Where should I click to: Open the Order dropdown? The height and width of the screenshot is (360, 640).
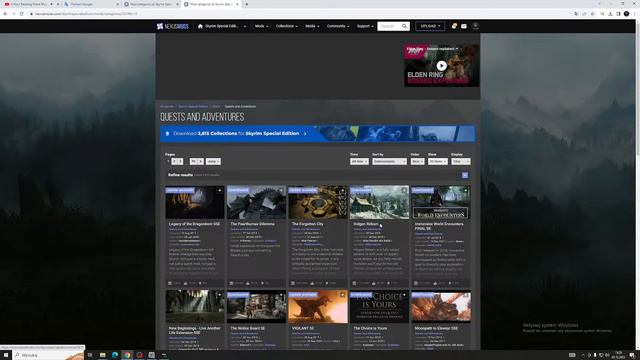click(x=417, y=162)
